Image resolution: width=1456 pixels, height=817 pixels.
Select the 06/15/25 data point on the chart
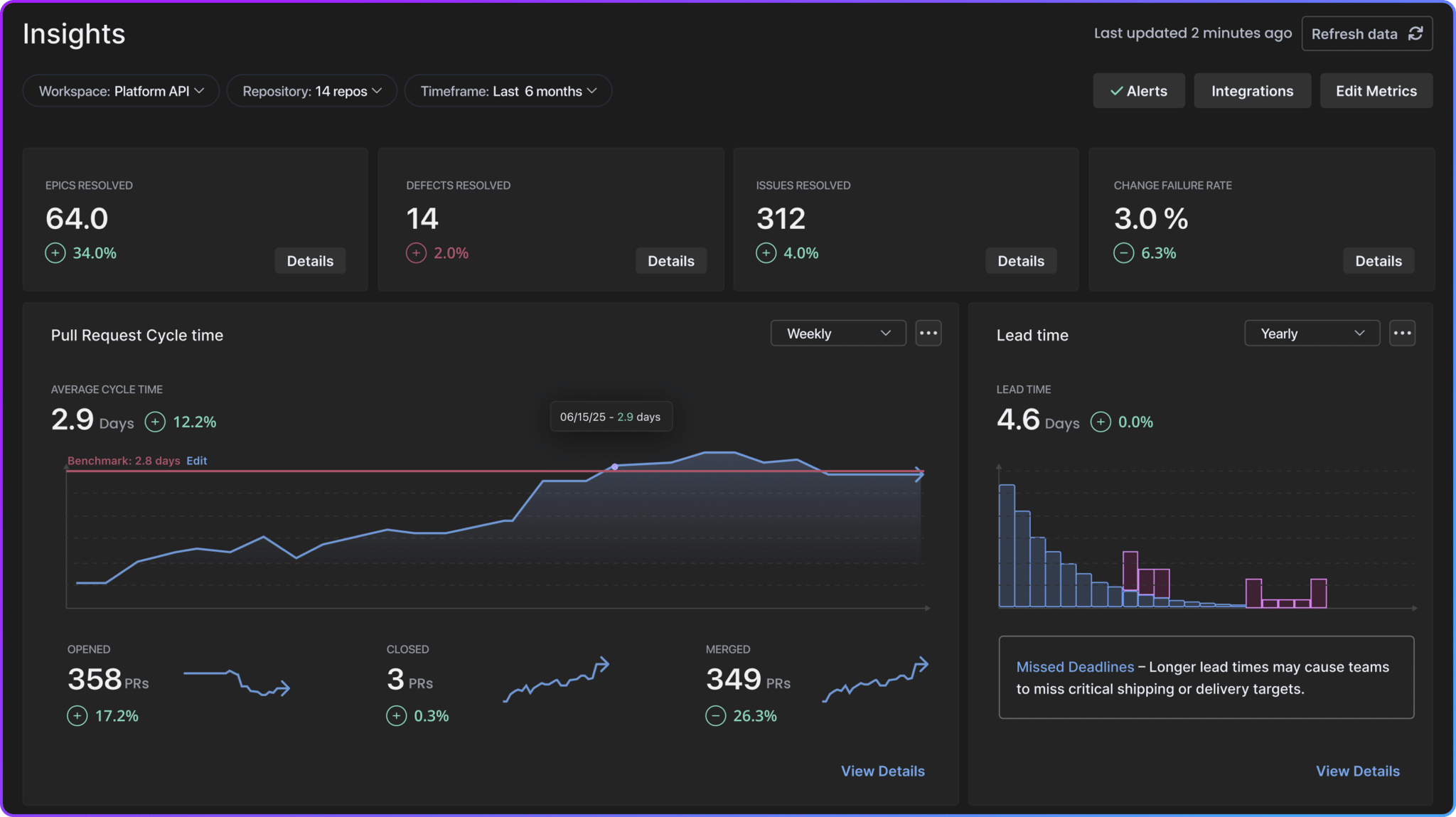coord(614,466)
